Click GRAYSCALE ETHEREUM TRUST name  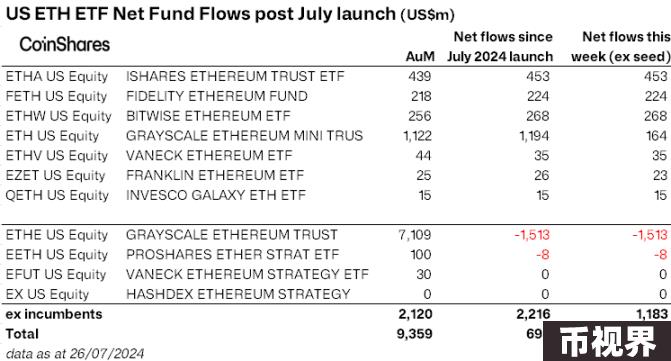232,235
